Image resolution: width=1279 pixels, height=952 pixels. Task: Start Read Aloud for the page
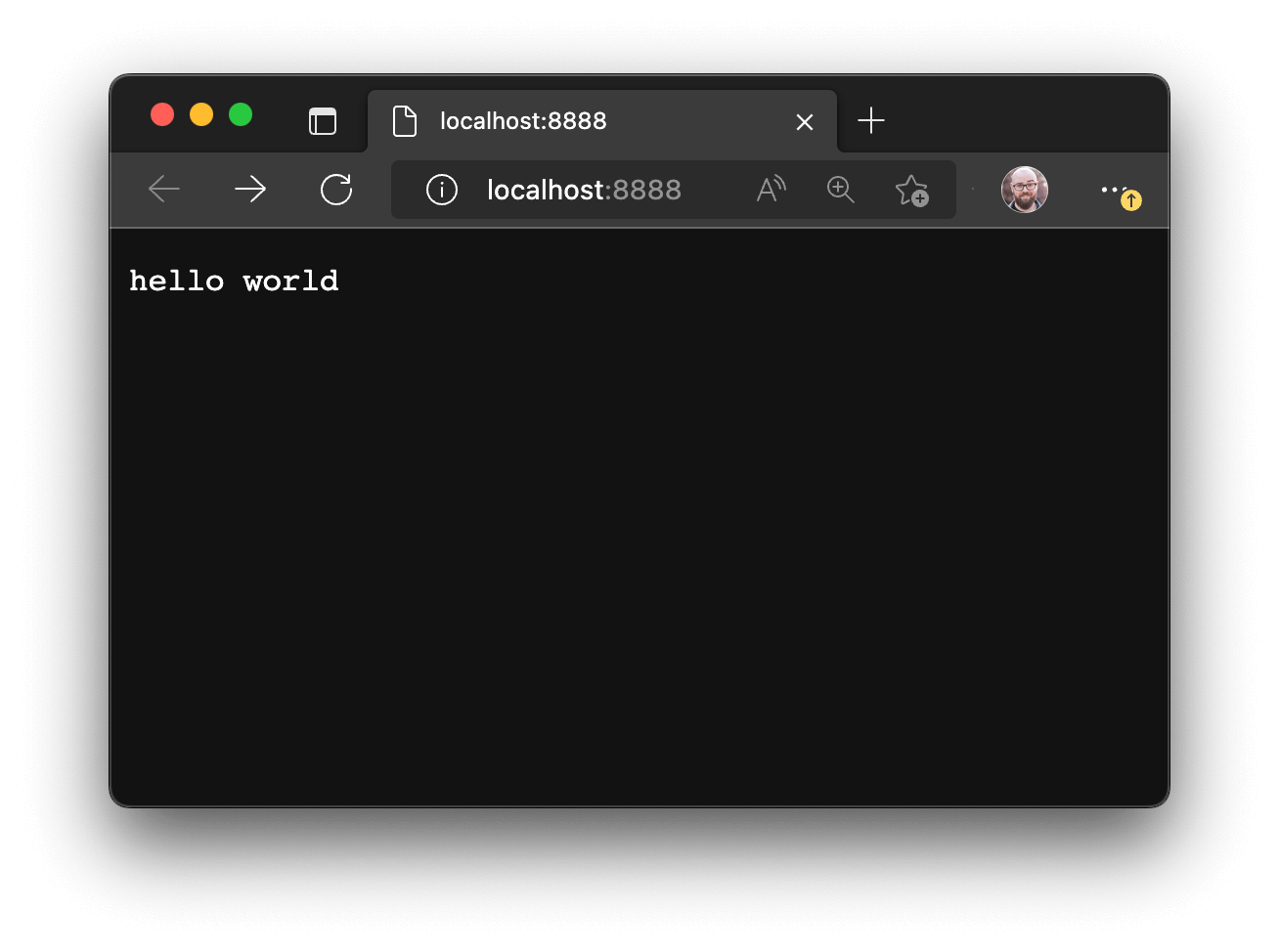coord(771,190)
